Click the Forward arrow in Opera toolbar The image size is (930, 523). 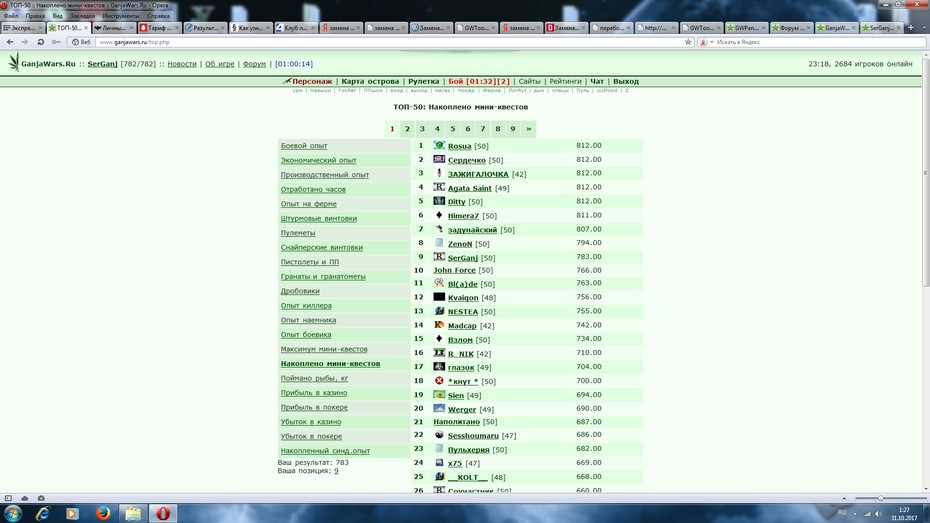click(x=24, y=42)
